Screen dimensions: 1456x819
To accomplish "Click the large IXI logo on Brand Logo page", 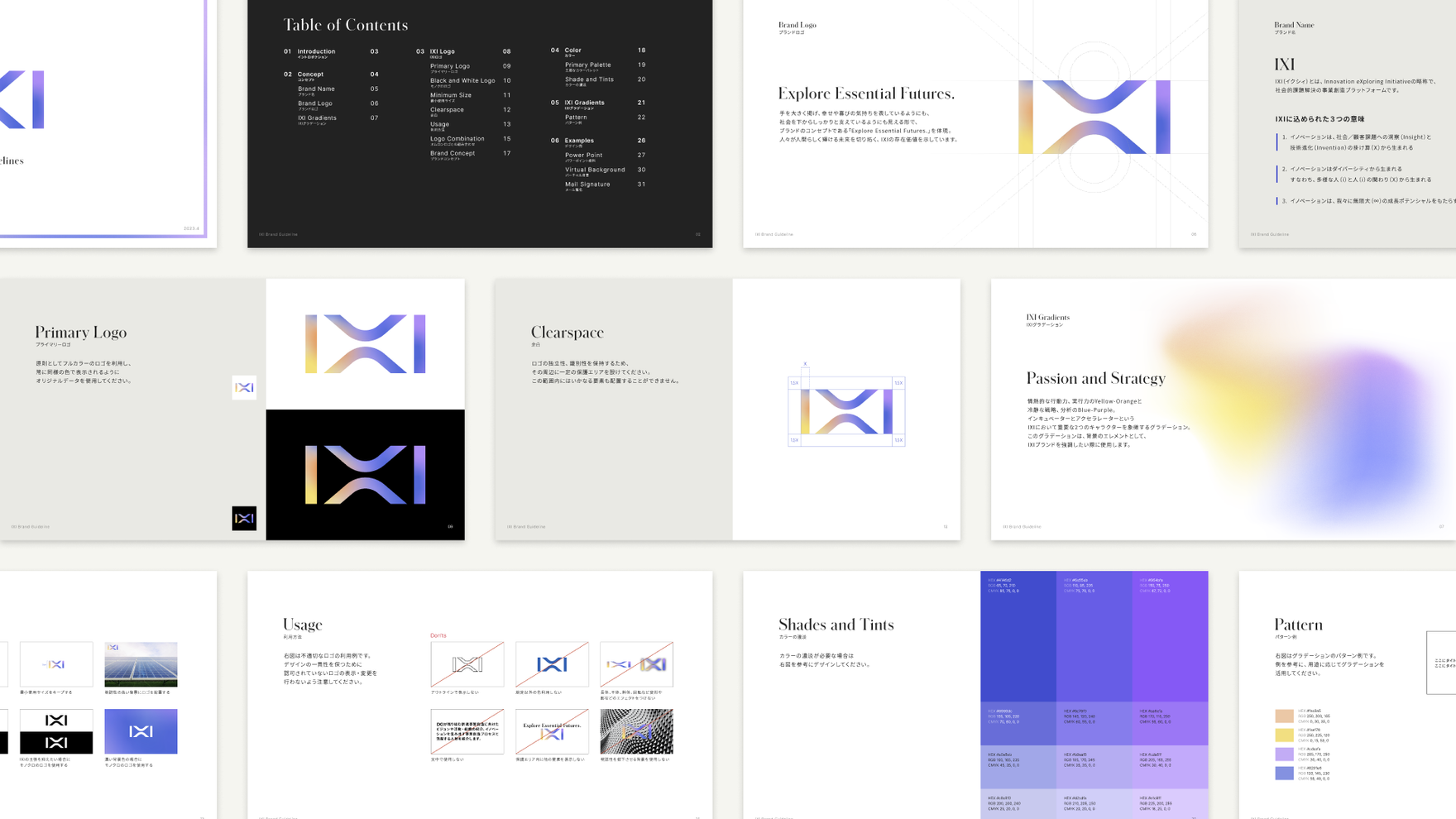I will coord(1094,117).
